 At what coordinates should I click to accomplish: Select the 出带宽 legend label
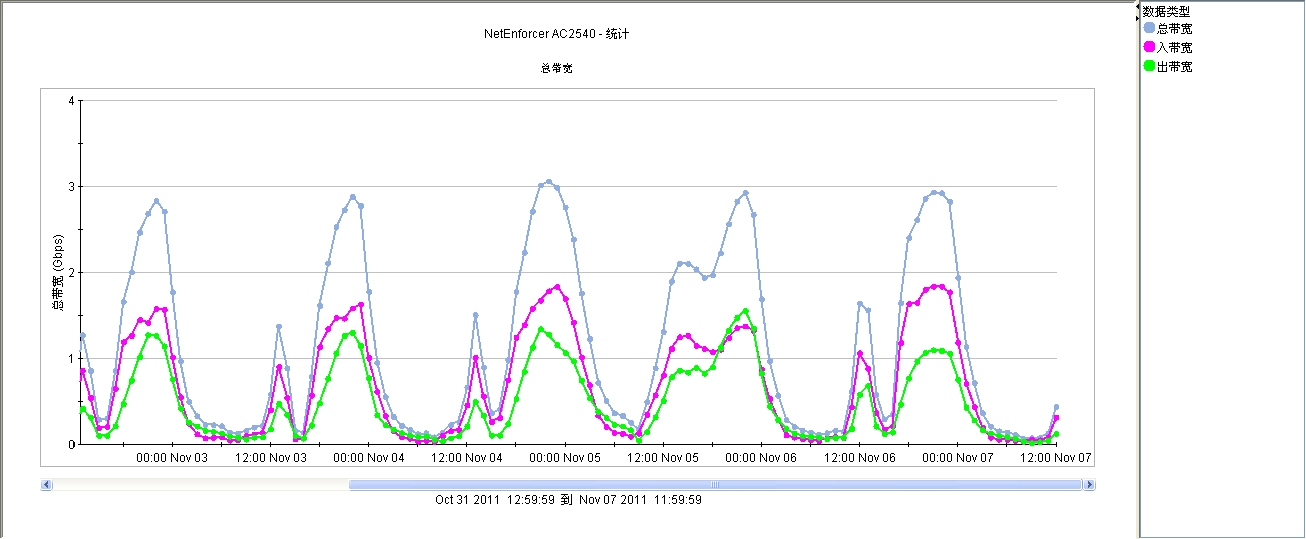click(1174, 66)
